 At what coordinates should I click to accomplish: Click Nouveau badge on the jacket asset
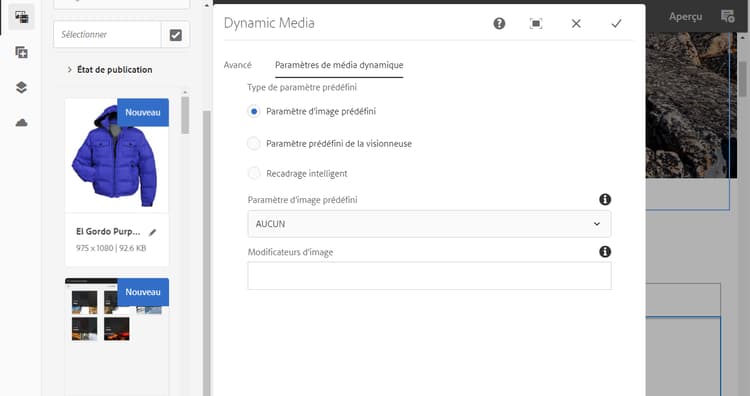click(143, 112)
